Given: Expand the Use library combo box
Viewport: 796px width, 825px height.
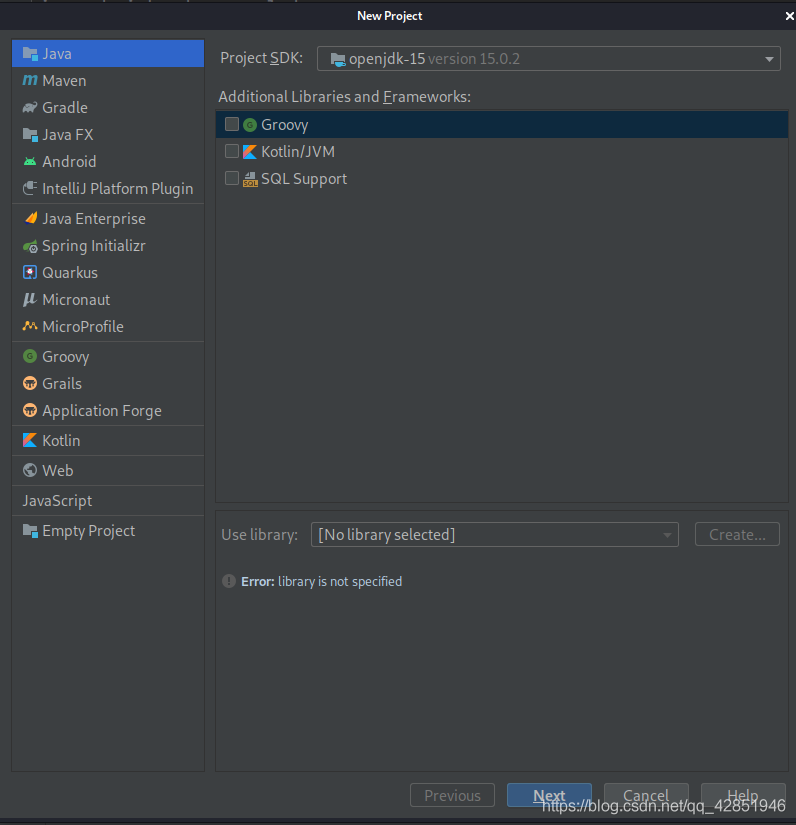Looking at the screenshot, I should tap(494, 535).
